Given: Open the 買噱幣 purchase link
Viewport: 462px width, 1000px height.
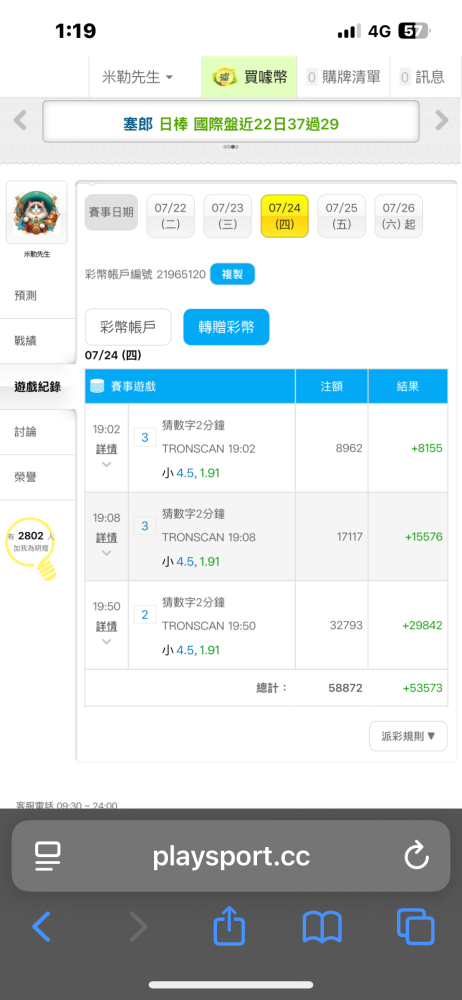Looking at the screenshot, I should (250, 77).
